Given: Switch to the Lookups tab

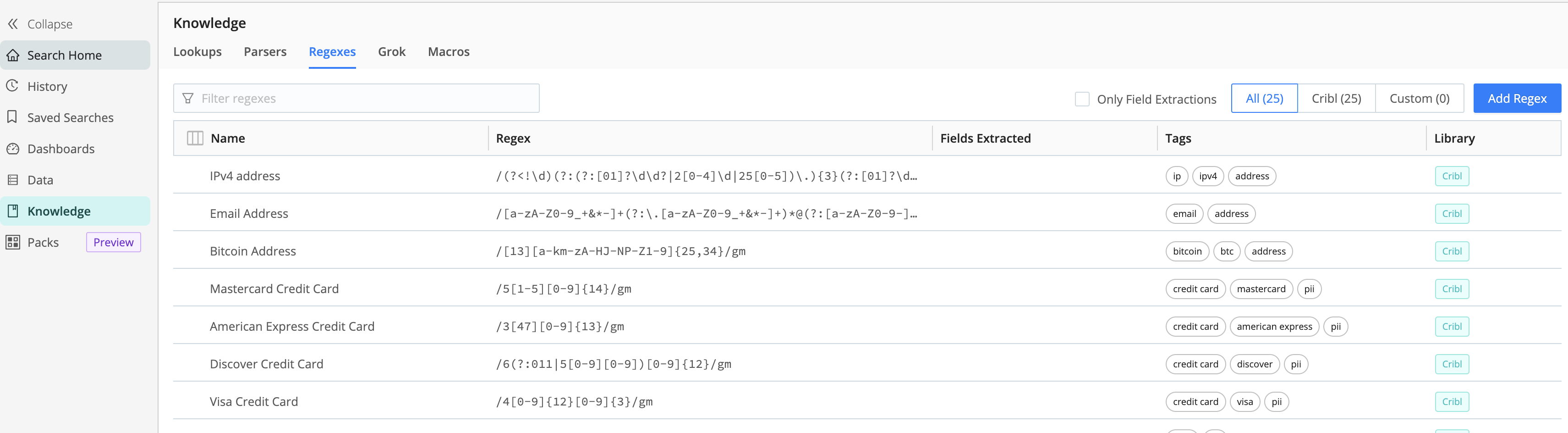Looking at the screenshot, I should tap(197, 52).
